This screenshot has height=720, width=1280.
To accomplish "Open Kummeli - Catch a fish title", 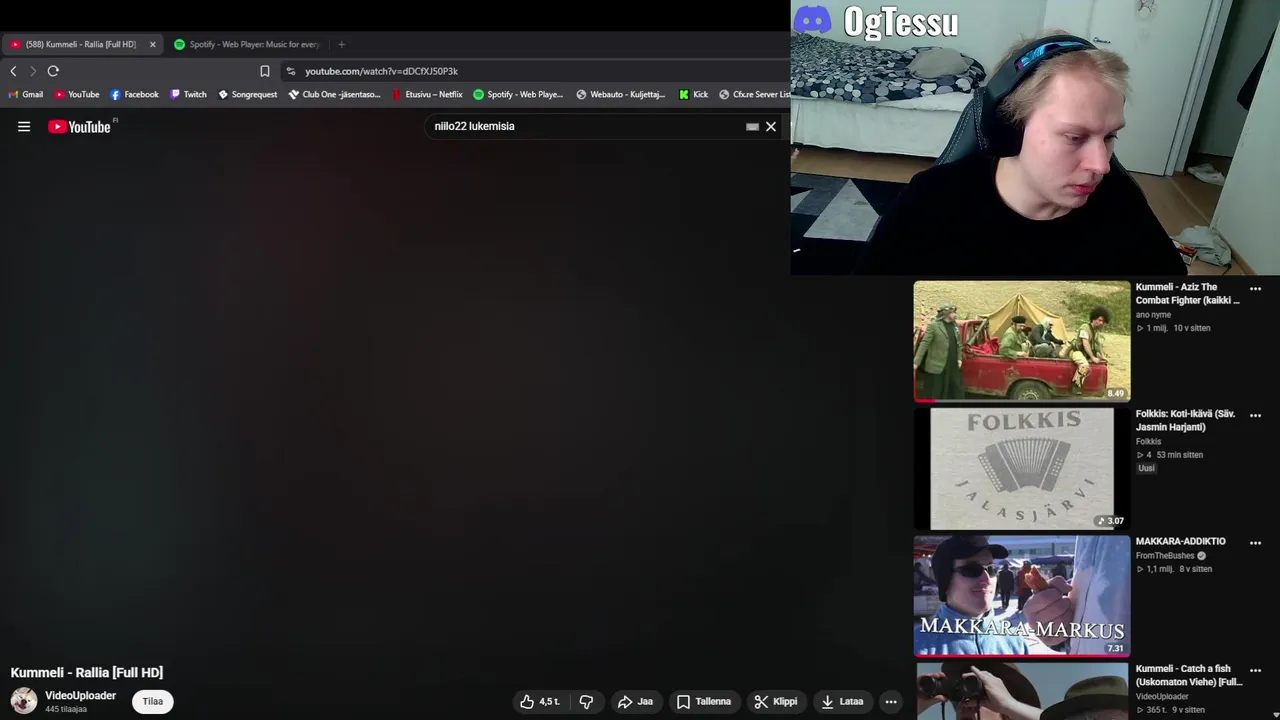I will [x=1189, y=676].
